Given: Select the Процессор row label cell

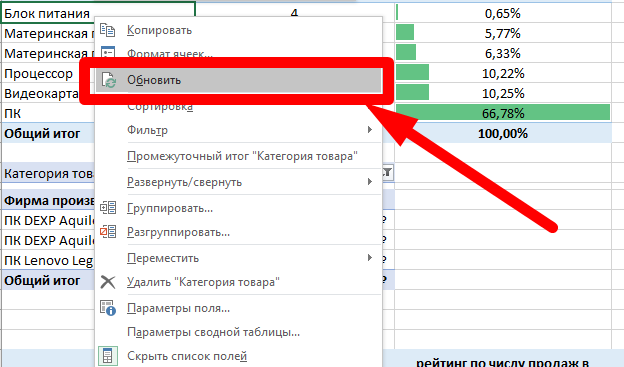Looking at the screenshot, I should point(41,74).
